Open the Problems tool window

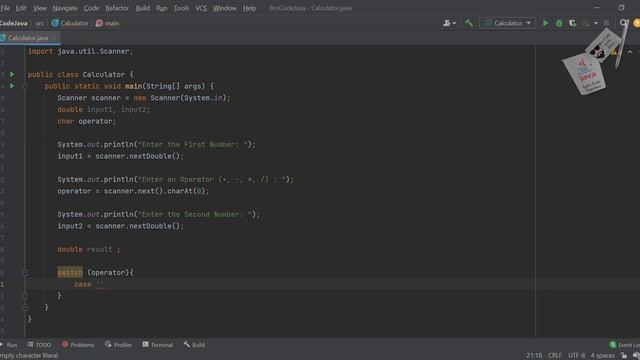pyautogui.click(x=78, y=345)
